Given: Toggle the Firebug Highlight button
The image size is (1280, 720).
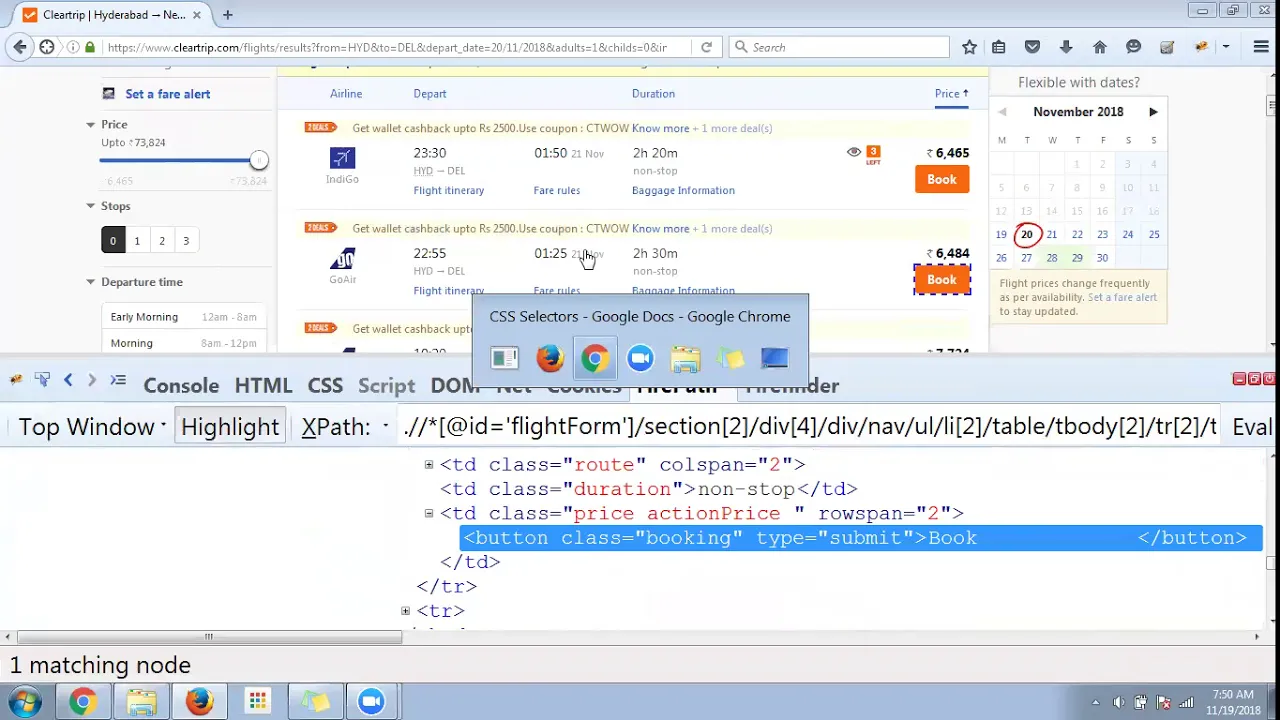Looking at the screenshot, I should [x=230, y=427].
